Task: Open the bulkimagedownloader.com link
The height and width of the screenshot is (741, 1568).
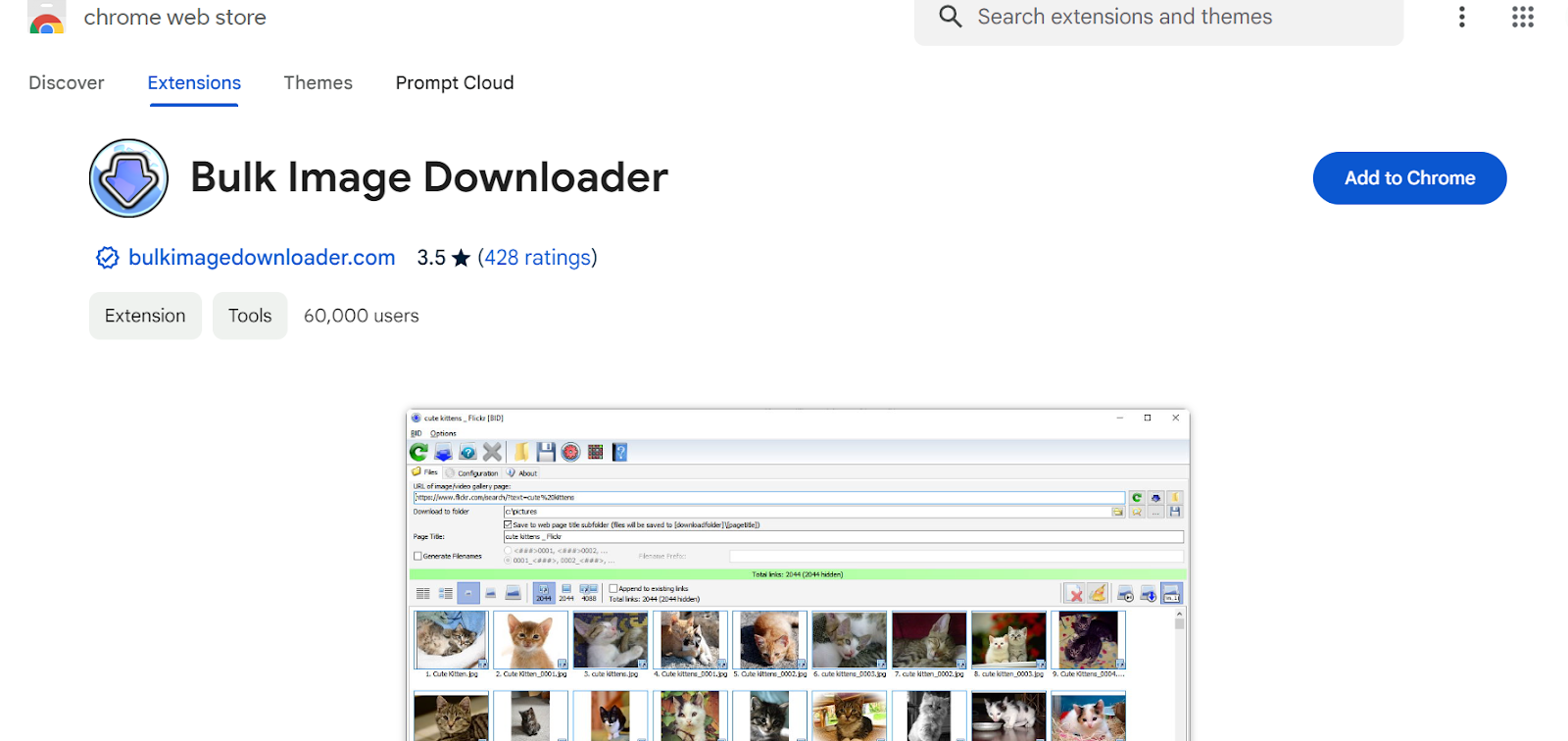Action: pos(262,258)
